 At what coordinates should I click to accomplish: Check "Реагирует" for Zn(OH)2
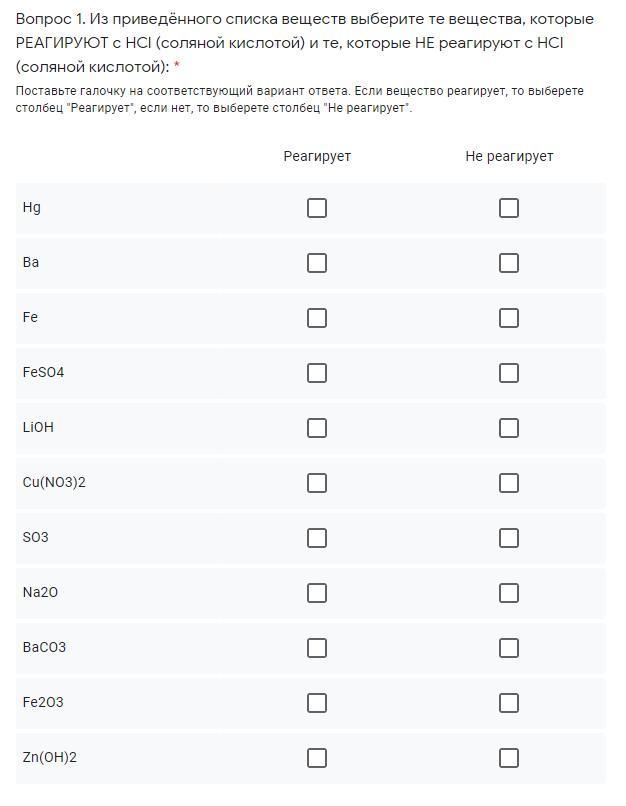[x=317, y=758]
